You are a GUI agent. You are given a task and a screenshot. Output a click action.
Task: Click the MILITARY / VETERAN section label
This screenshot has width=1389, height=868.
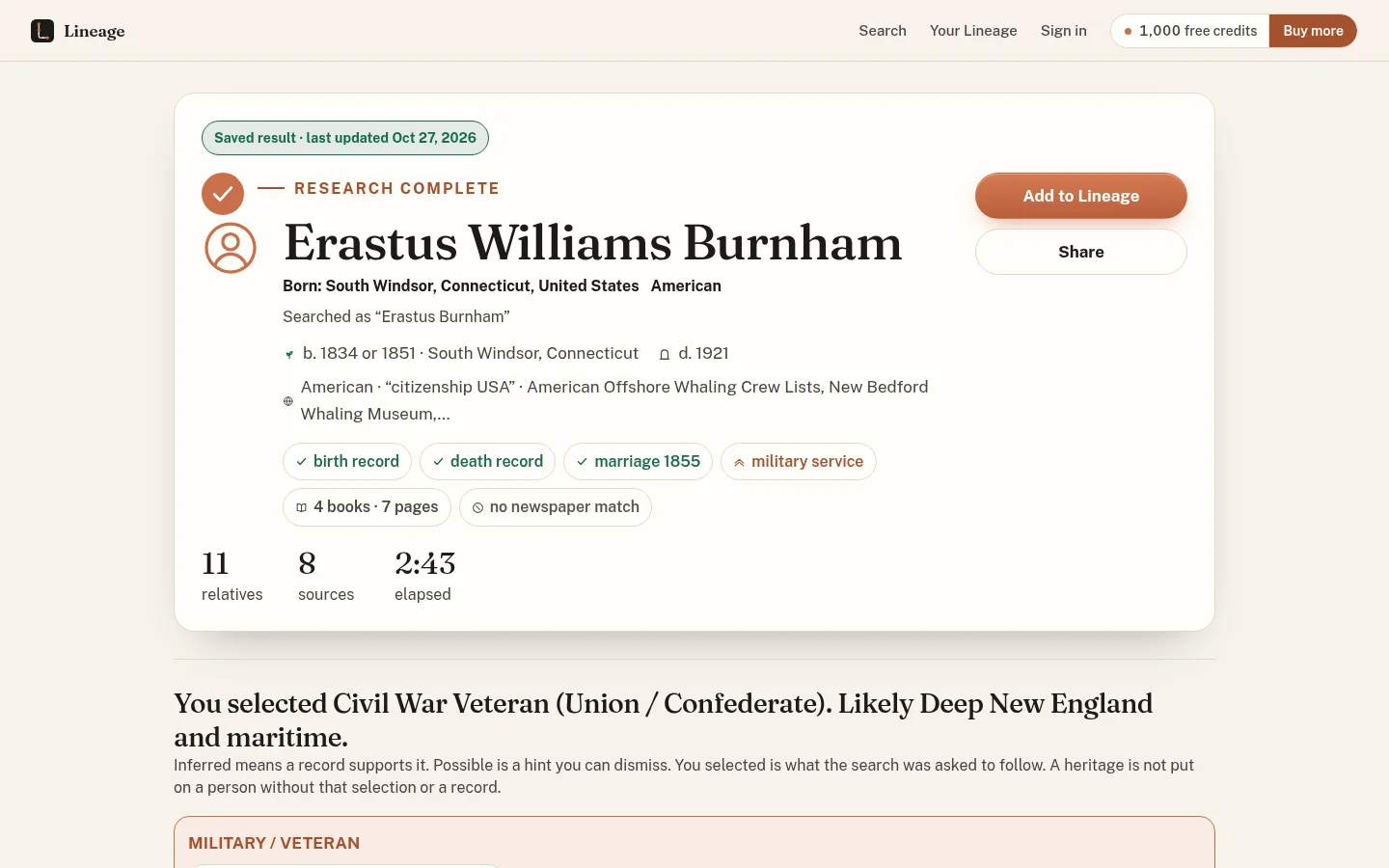pyautogui.click(x=274, y=843)
